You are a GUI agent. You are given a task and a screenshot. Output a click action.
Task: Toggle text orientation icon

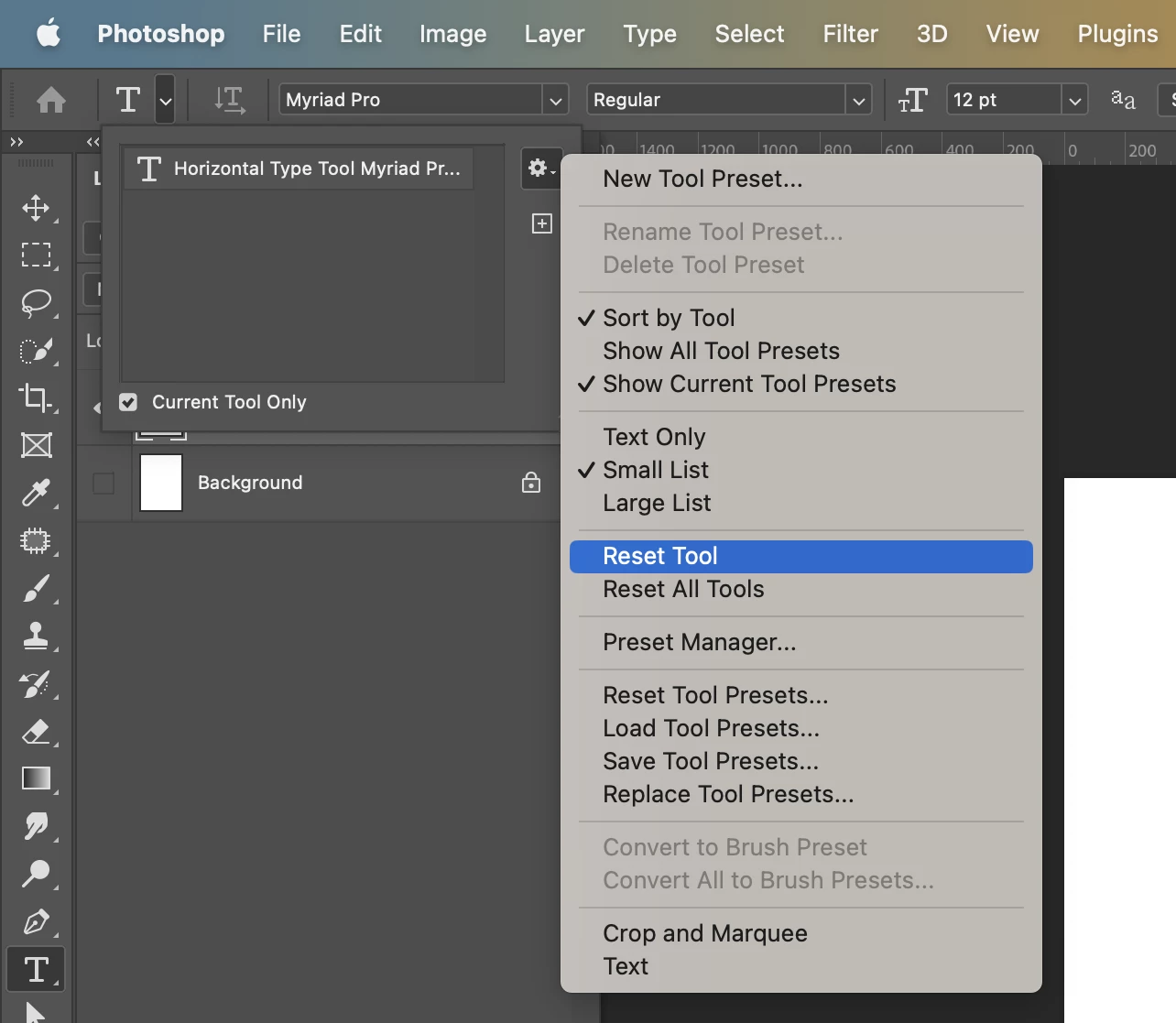point(229,99)
